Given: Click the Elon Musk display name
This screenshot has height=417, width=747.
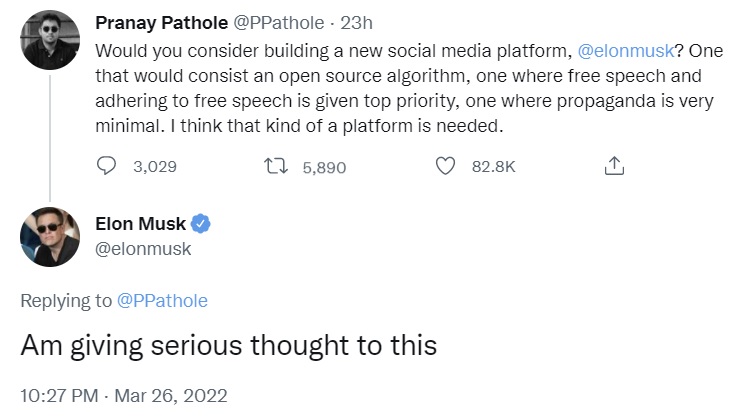Looking at the screenshot, I should [x=139, y=224].
